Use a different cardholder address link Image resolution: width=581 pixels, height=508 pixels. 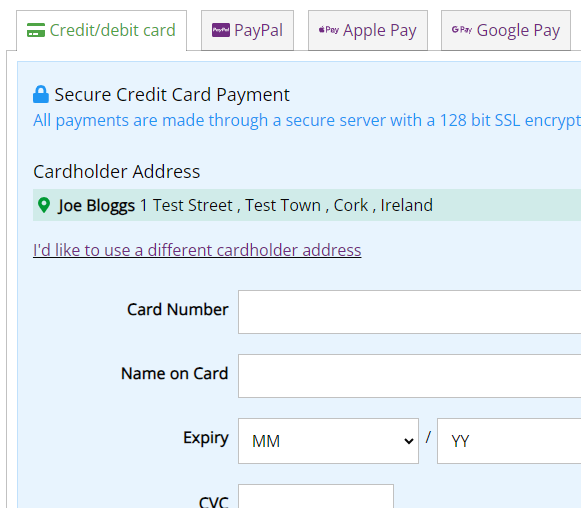tap(197, 250)
